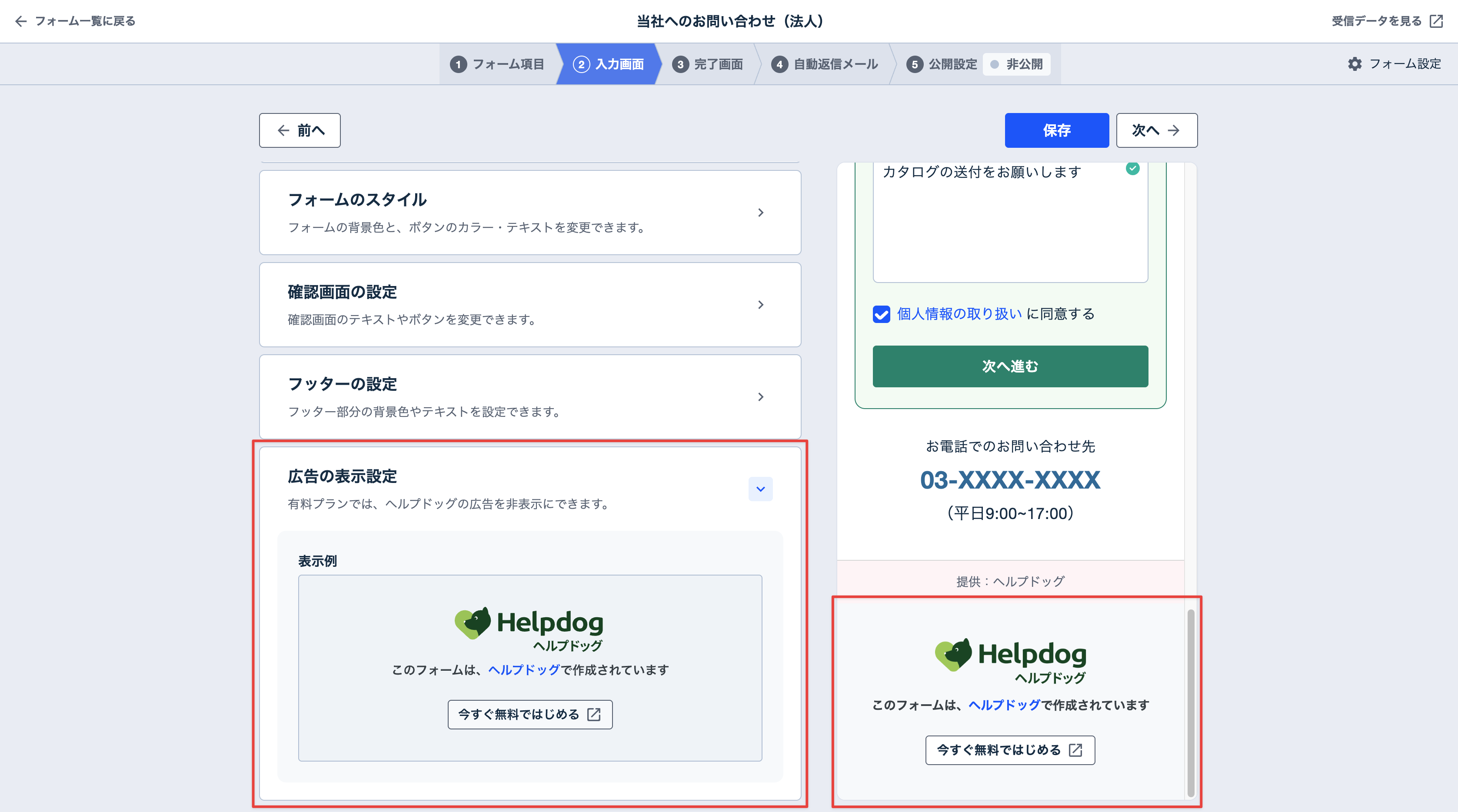
Task: Toggle the 個人情報の取り扱い consent checkbox
Action: coord(881,314)
